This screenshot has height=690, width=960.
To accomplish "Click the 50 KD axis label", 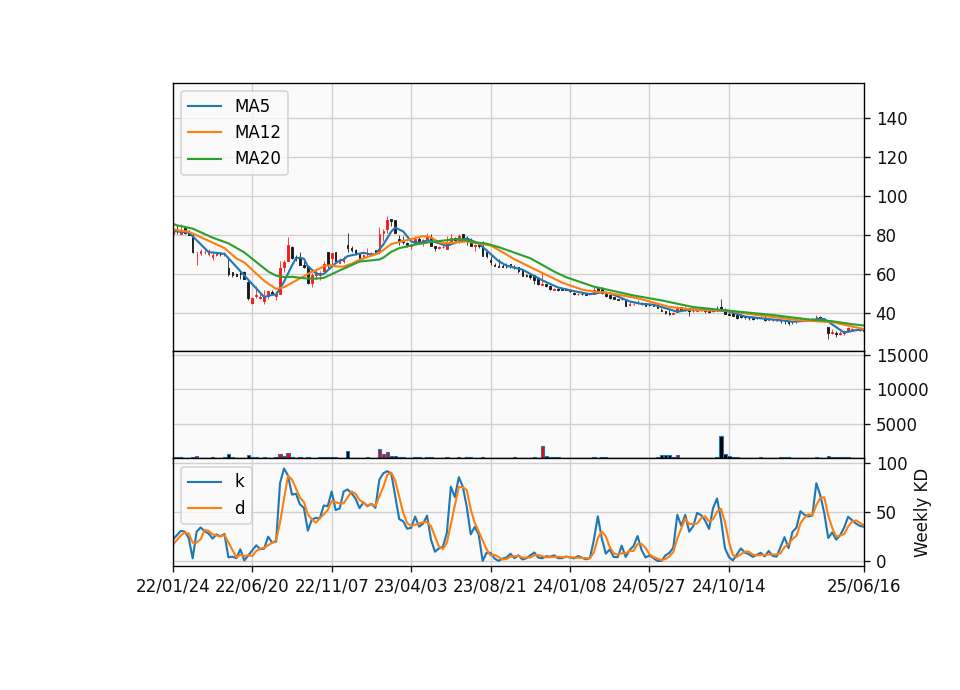I will click(x=887, y=513).
